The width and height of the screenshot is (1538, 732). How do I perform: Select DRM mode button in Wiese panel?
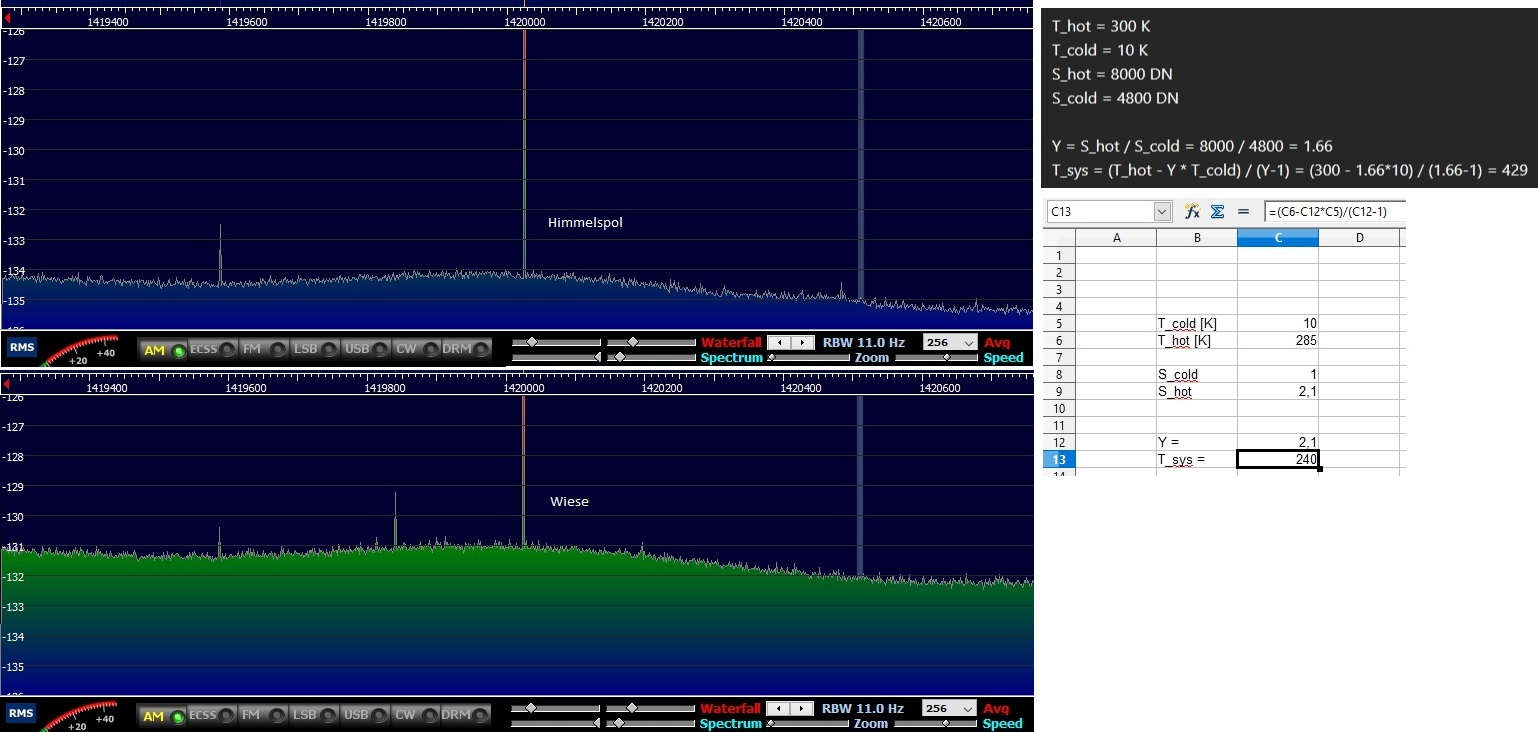(x=467, y=715)
